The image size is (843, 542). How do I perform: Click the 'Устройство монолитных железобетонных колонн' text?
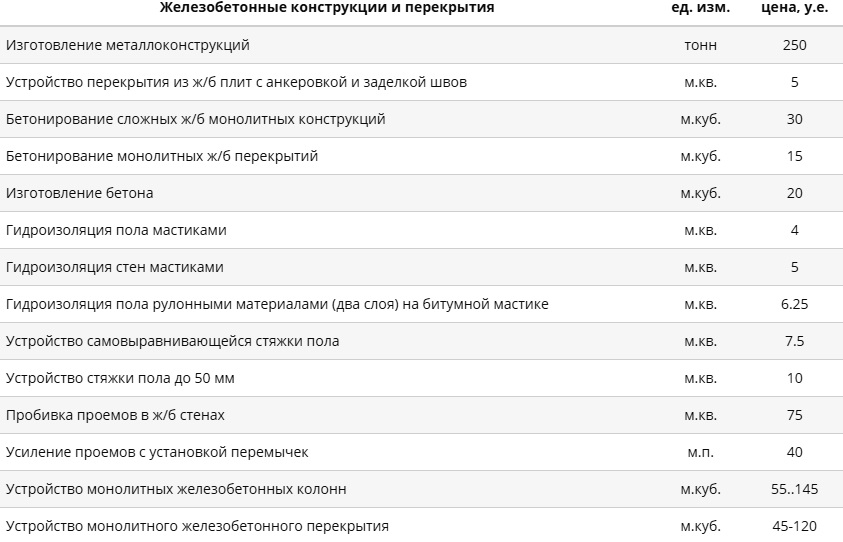176,489
